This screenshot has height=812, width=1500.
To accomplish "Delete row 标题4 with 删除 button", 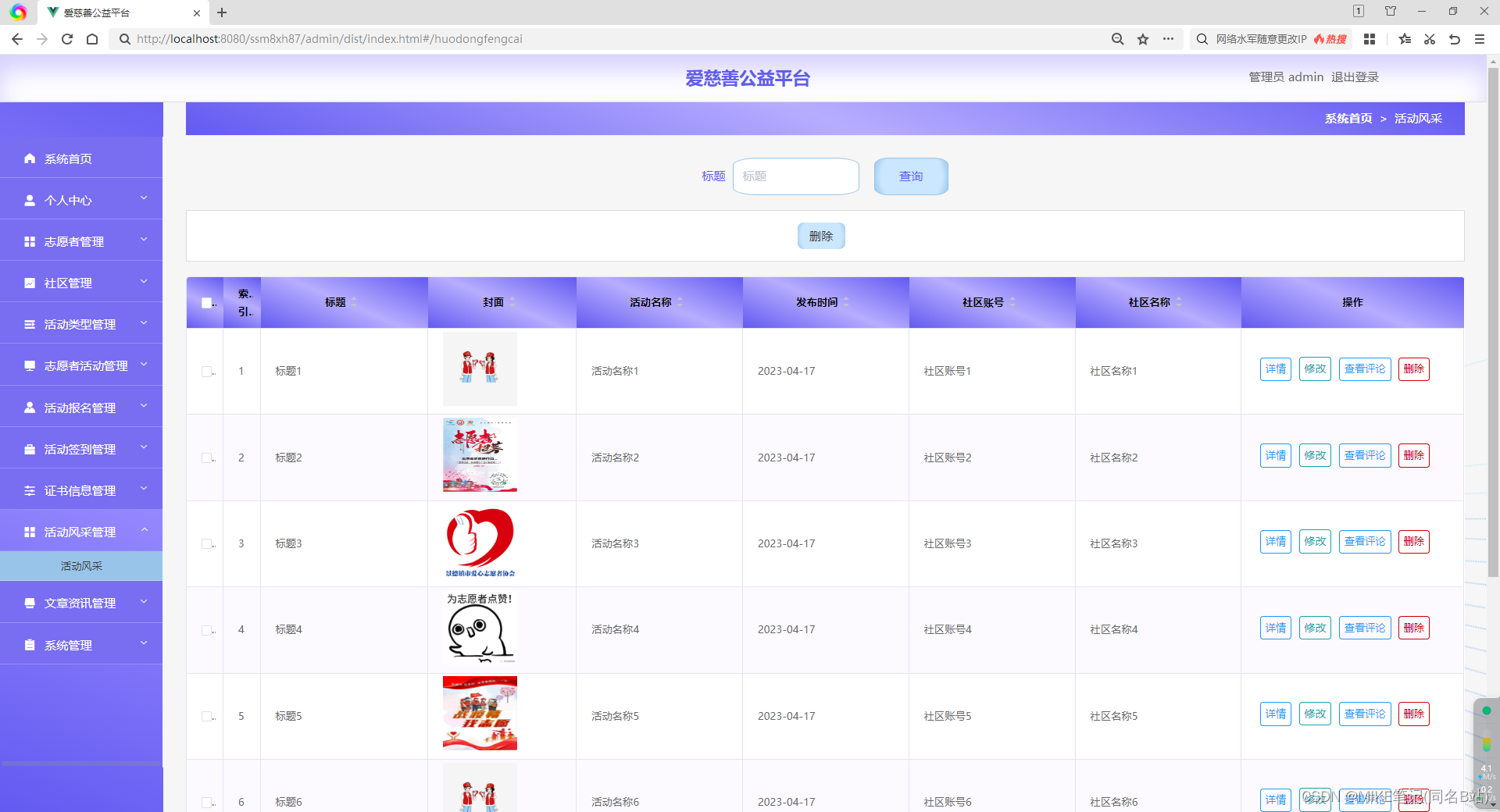I will pyautogui.click(x=1414, y=628).
